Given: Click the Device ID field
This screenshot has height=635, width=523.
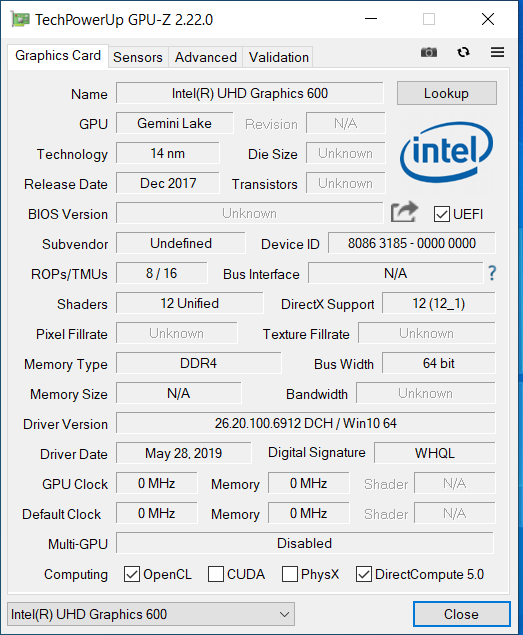Looking at the screenshot, I should click(412, 243).
